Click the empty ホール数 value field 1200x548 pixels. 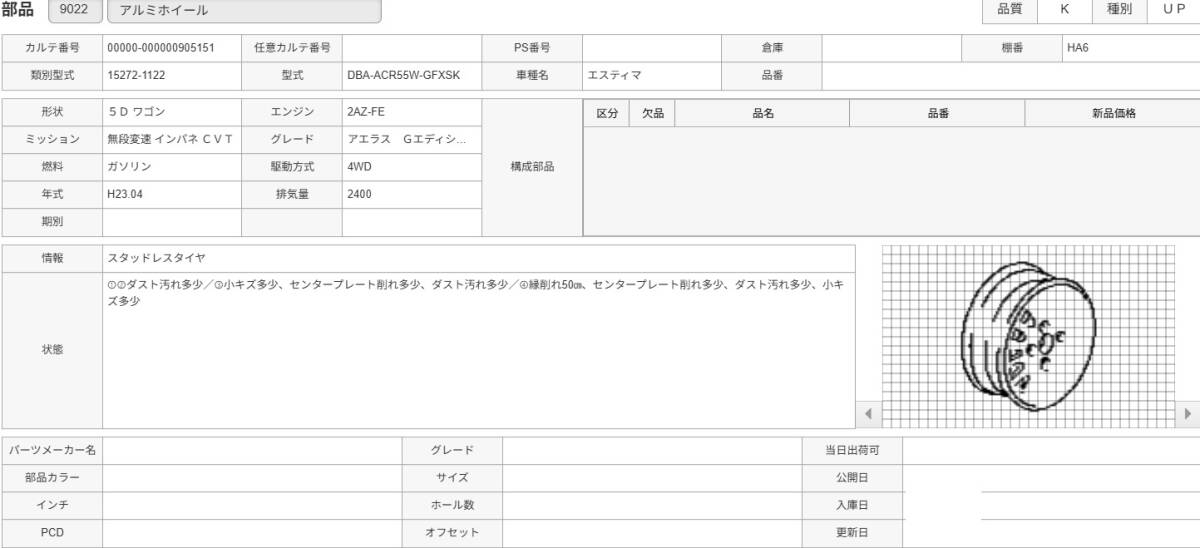point(652,505)
